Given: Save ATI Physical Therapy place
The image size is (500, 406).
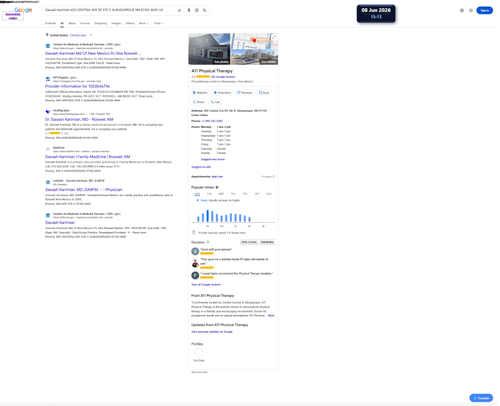Looking at the screenshot, I should coord(264,93).
